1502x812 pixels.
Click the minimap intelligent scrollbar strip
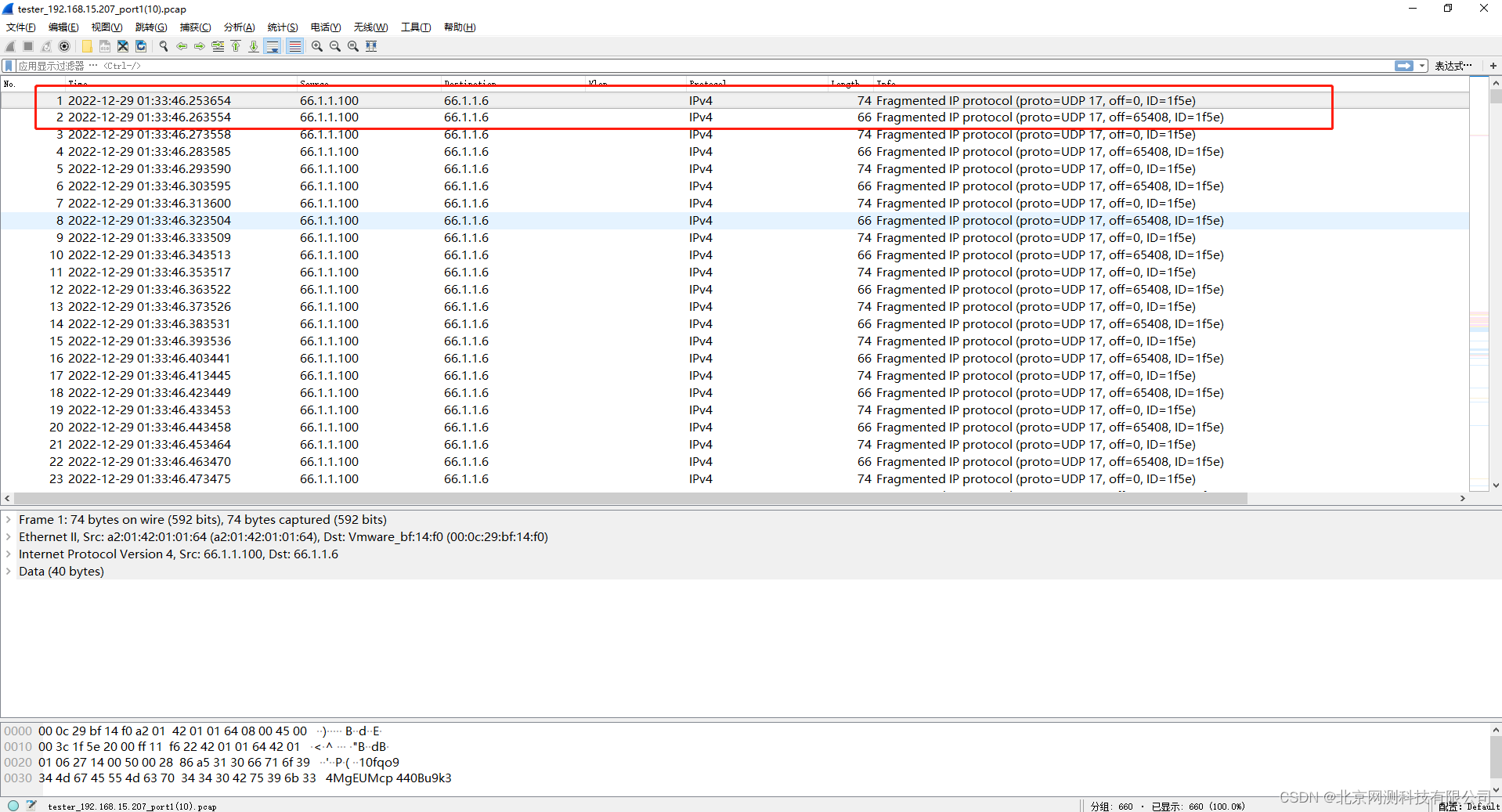(x=1479, y=283)
